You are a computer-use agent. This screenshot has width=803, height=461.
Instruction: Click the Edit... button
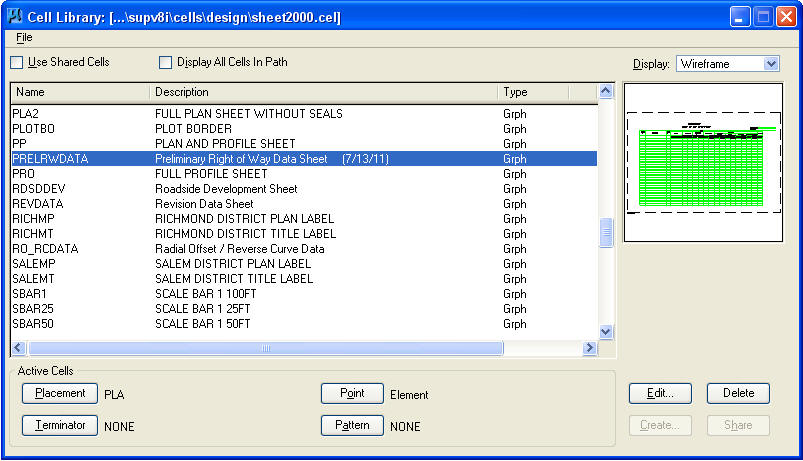[x=661, y=393]
